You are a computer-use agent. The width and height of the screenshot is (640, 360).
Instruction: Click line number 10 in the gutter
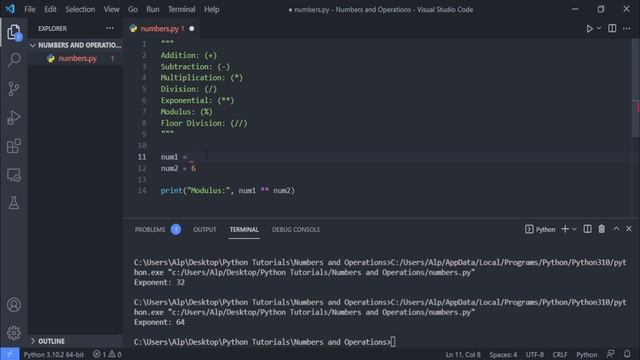(142, 145)
